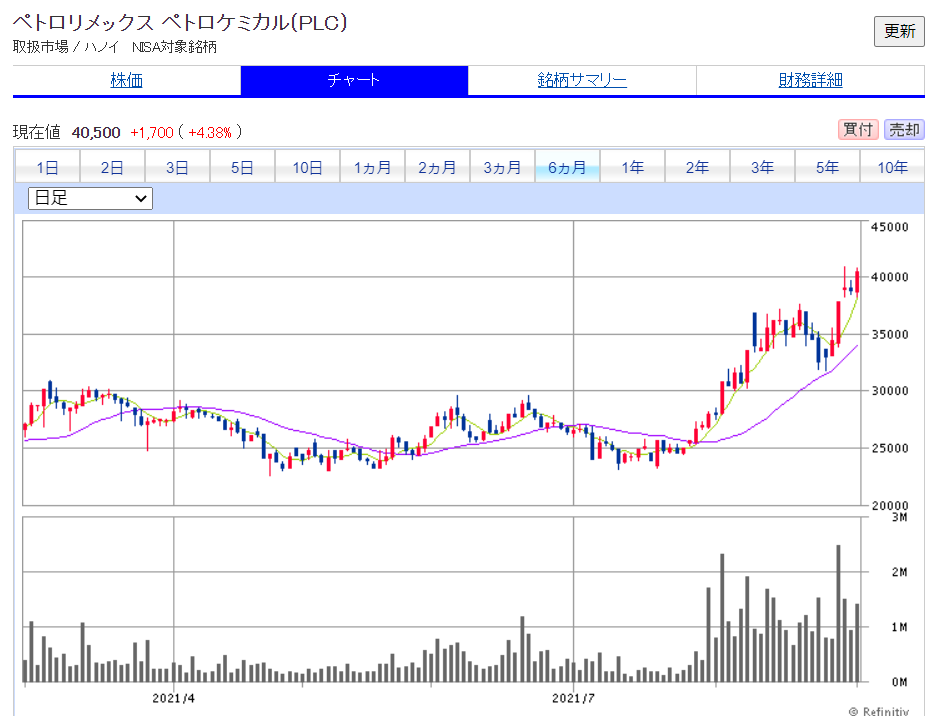Click the 取扱市場 / ハノイ market text

[x=66, y=46]
